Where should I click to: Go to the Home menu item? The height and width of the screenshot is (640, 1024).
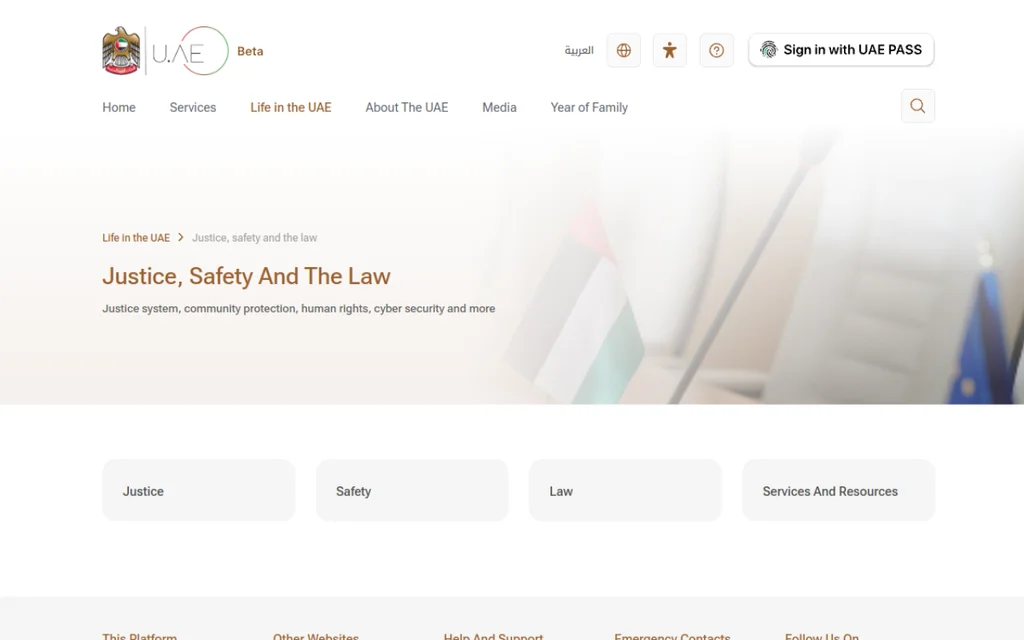[119, 107]
